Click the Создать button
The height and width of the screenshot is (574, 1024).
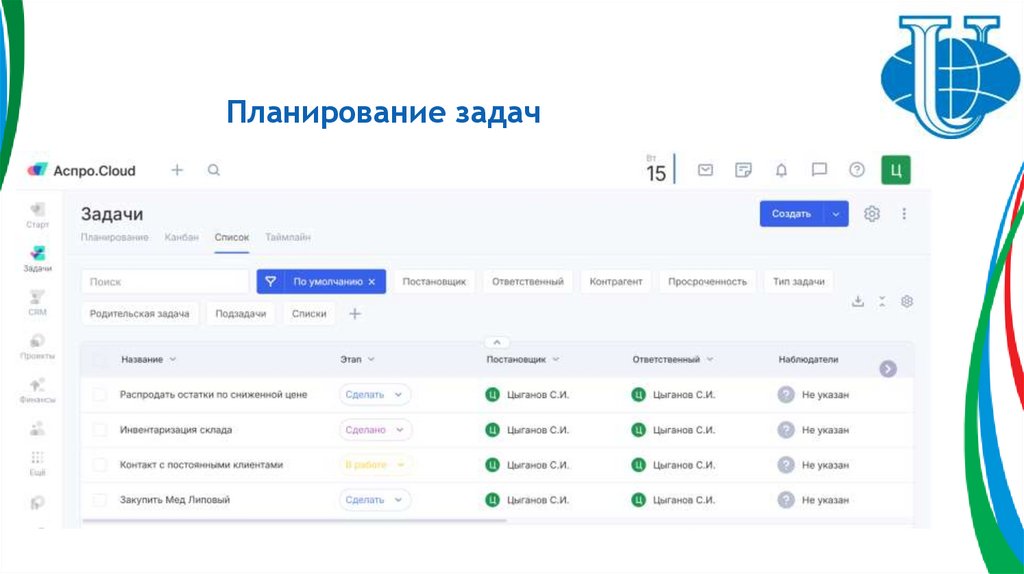[791, 214]
